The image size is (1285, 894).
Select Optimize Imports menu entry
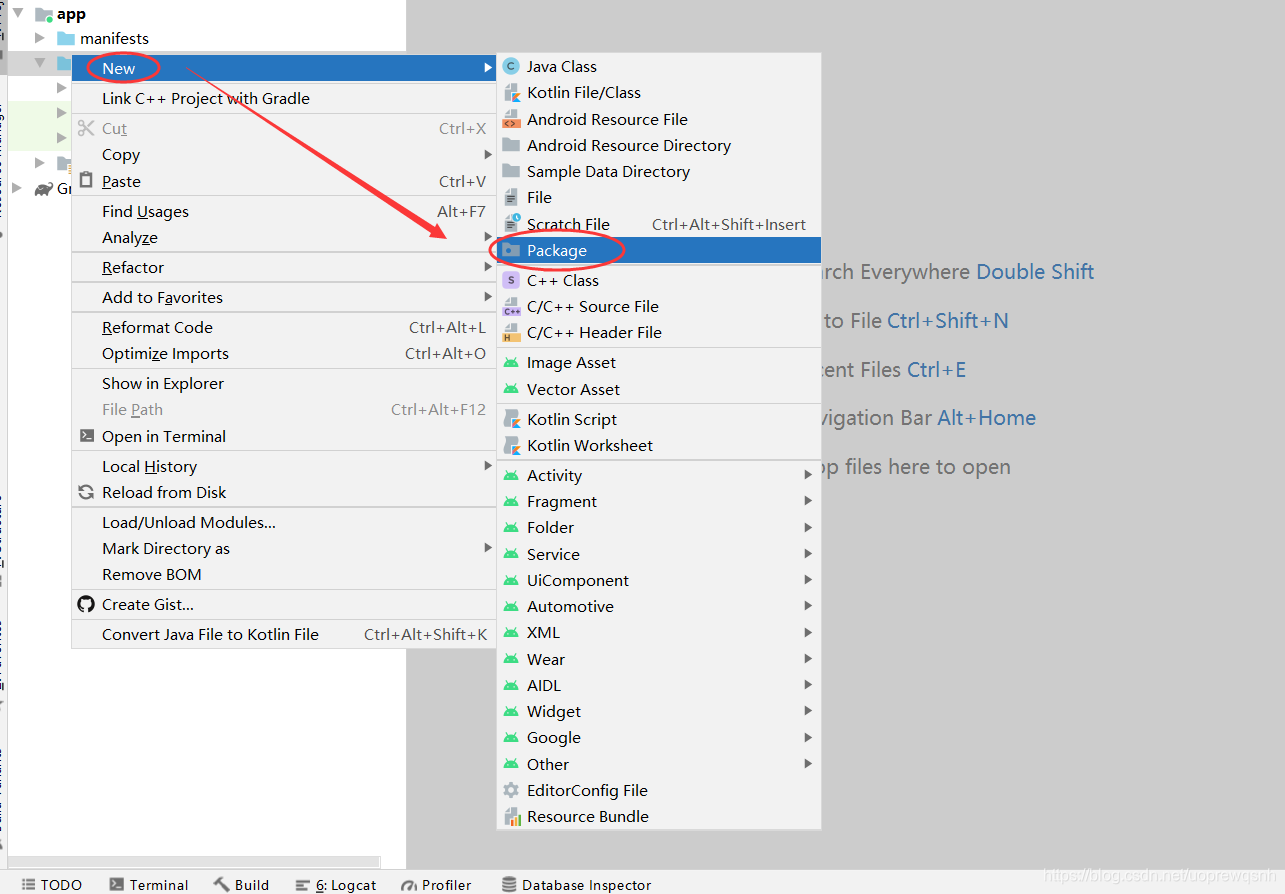click(x=284, y=354)
